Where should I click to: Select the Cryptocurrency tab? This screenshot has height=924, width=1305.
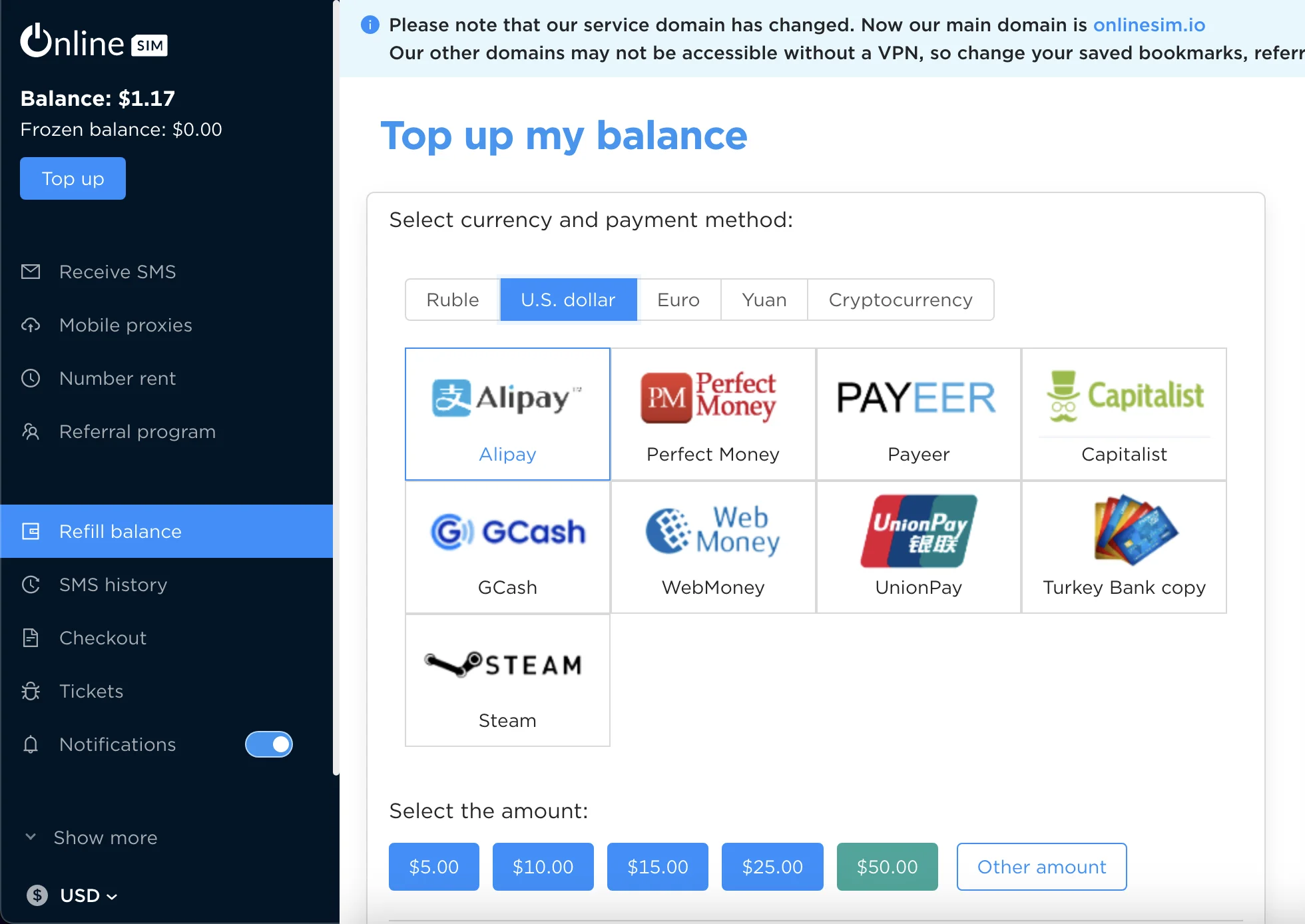pos(901,300)
